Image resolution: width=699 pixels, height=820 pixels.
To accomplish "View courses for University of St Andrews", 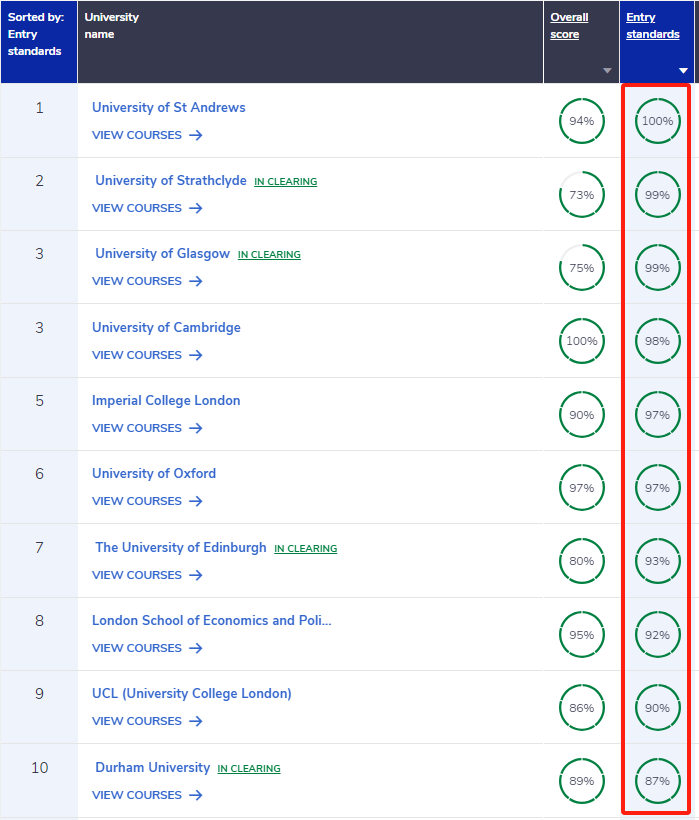I will pyautogui.click(x=147, y=135).
